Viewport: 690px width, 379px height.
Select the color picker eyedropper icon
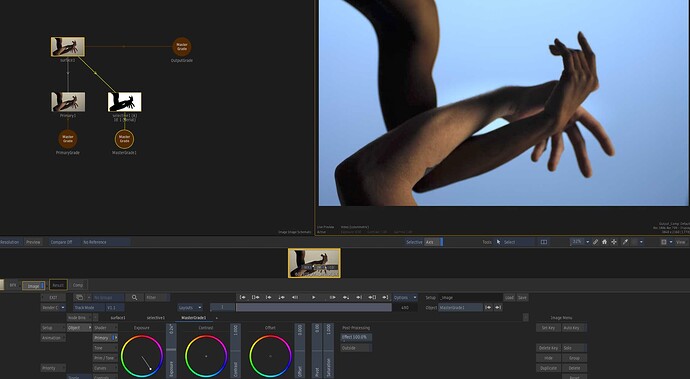tap(625, 242)
